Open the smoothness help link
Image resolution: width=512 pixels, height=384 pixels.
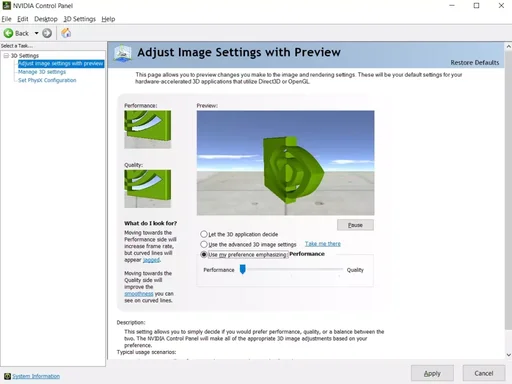pos(139,294)
